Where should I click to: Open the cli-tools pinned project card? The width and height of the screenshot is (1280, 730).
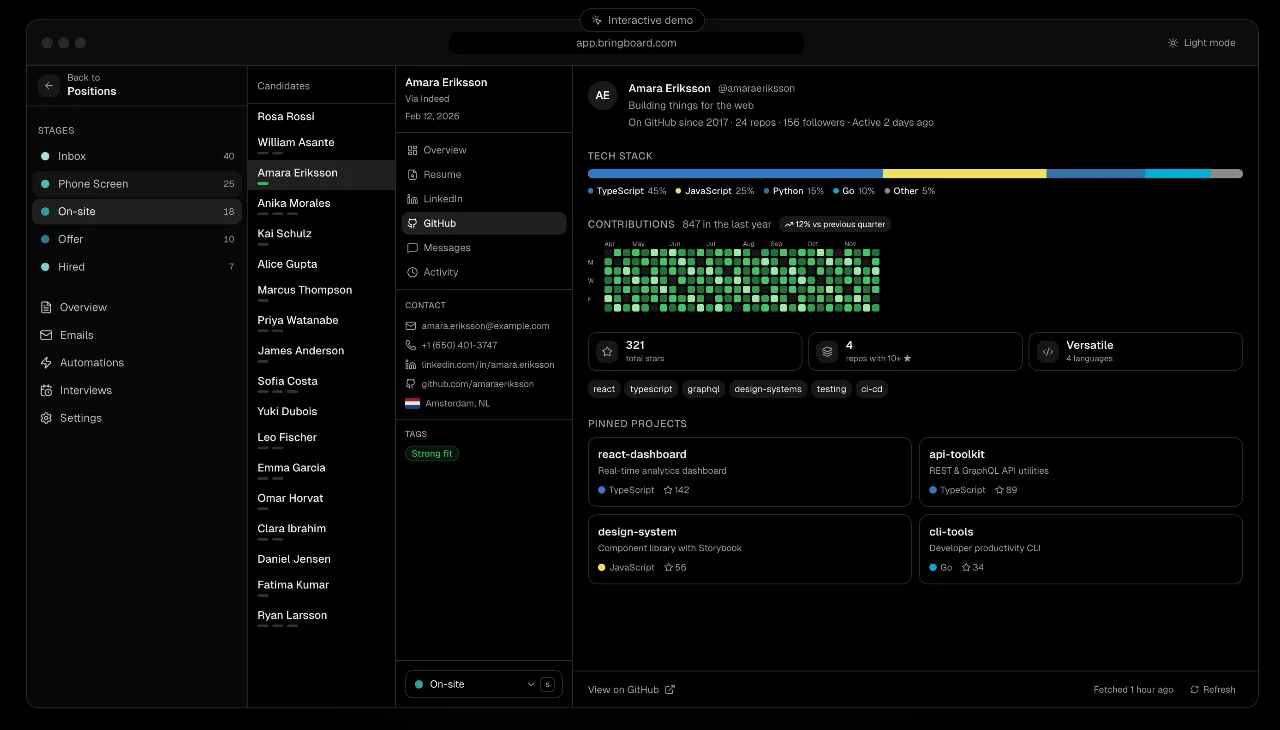pos(1081,549)
